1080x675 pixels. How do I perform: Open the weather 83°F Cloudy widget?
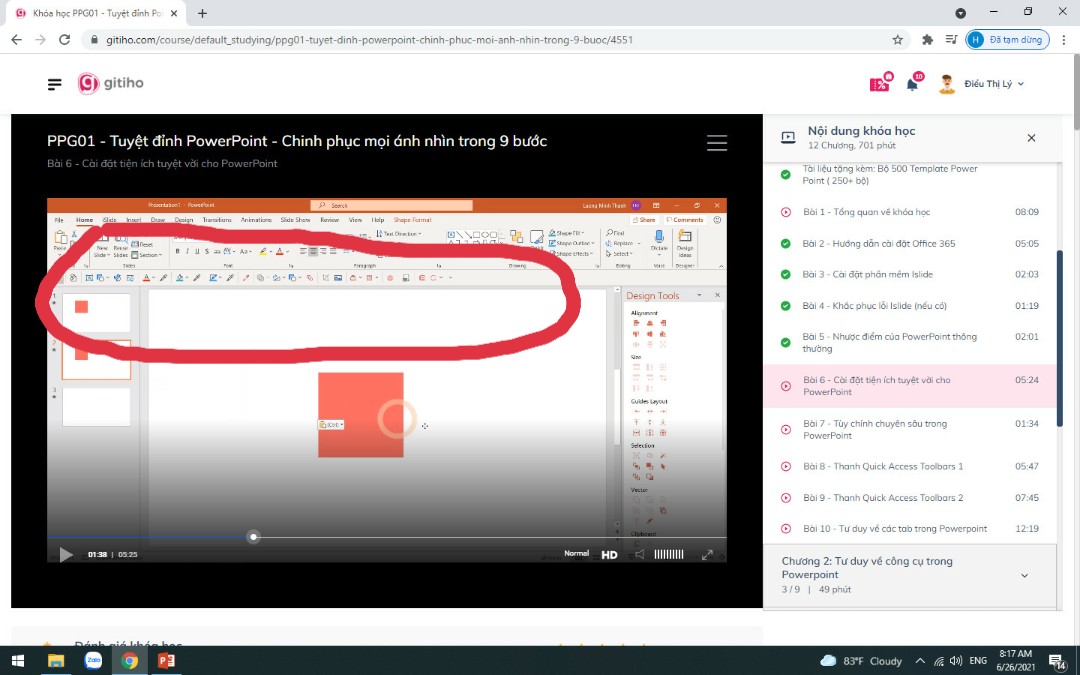(861, 661)
